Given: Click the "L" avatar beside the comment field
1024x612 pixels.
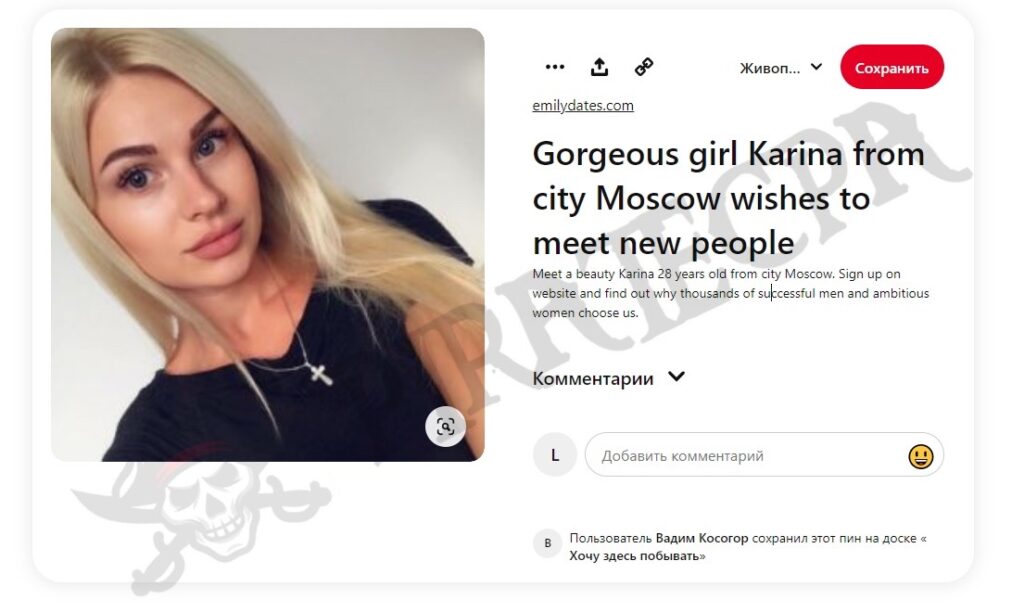Looking at the screenshot, I should click(554, 455).
